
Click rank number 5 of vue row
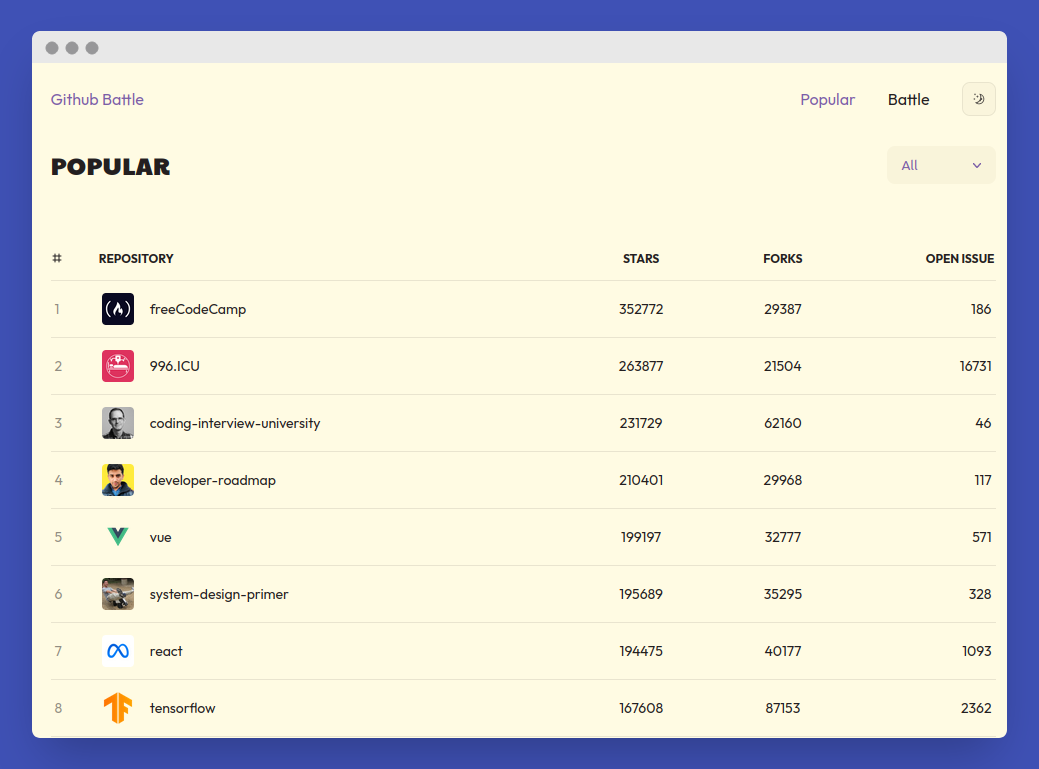coord(58,537)
